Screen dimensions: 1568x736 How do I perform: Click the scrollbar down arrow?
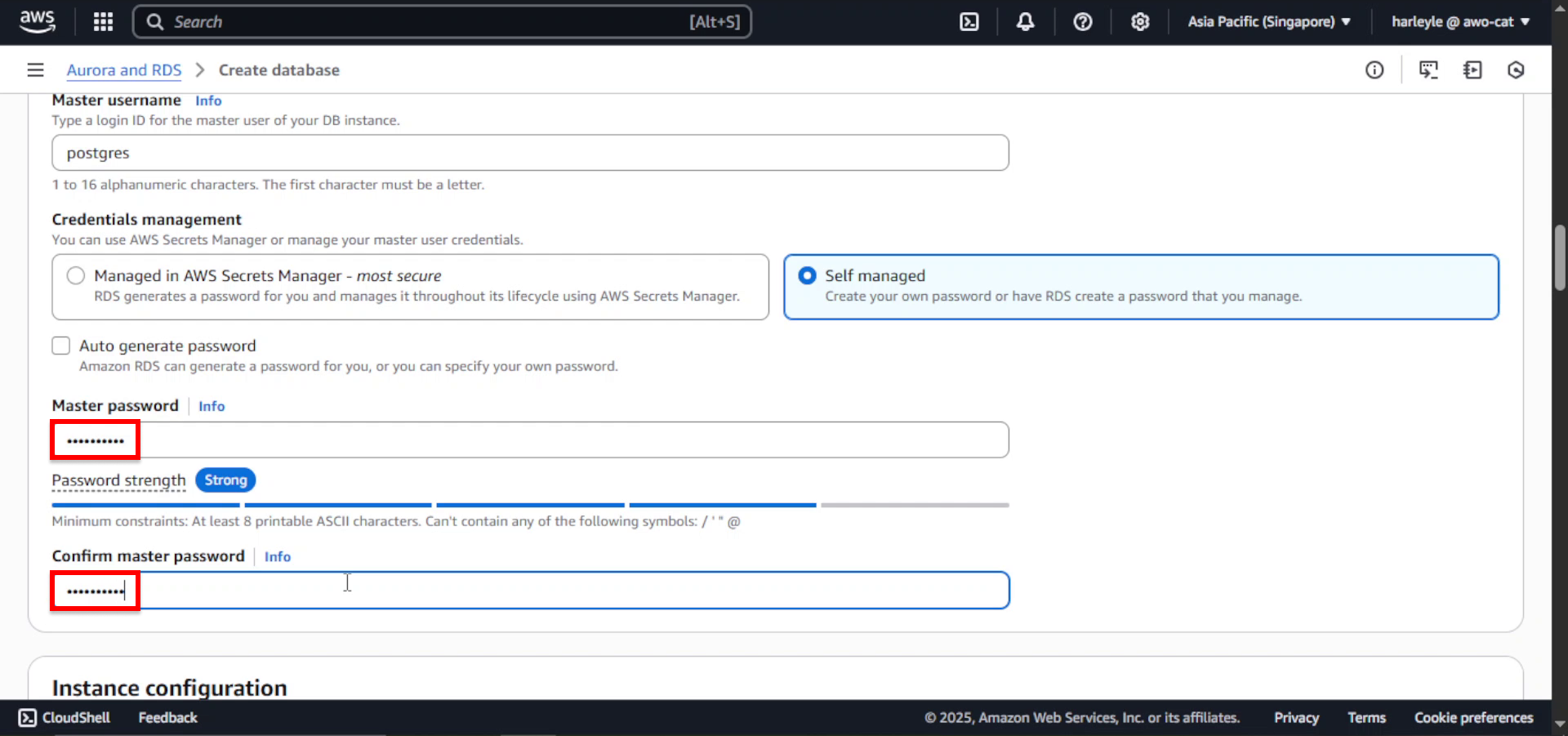click(1560, 724)
